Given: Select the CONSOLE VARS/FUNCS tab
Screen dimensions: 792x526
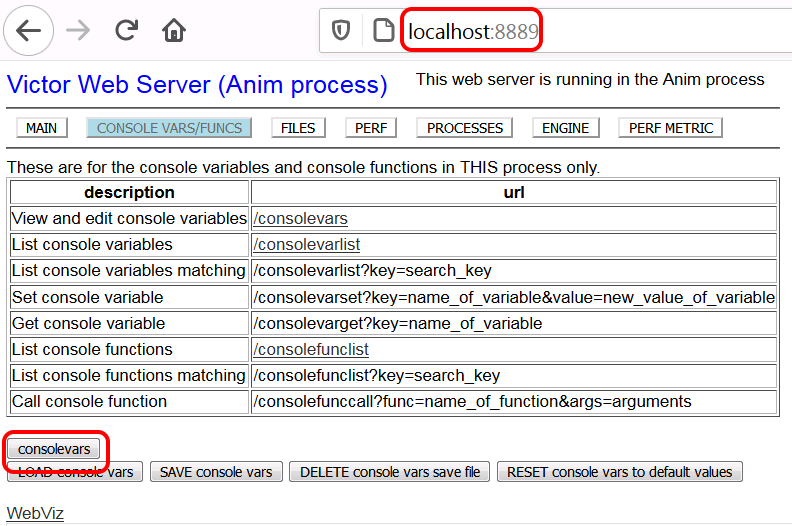Looking at the screenshot, I should (x=169, y=128).
